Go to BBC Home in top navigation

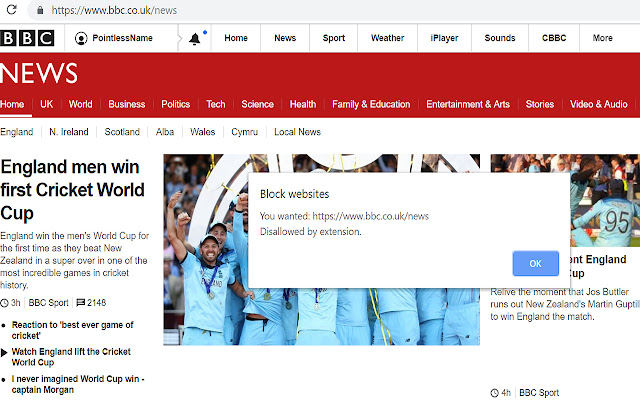pos(236,38)
